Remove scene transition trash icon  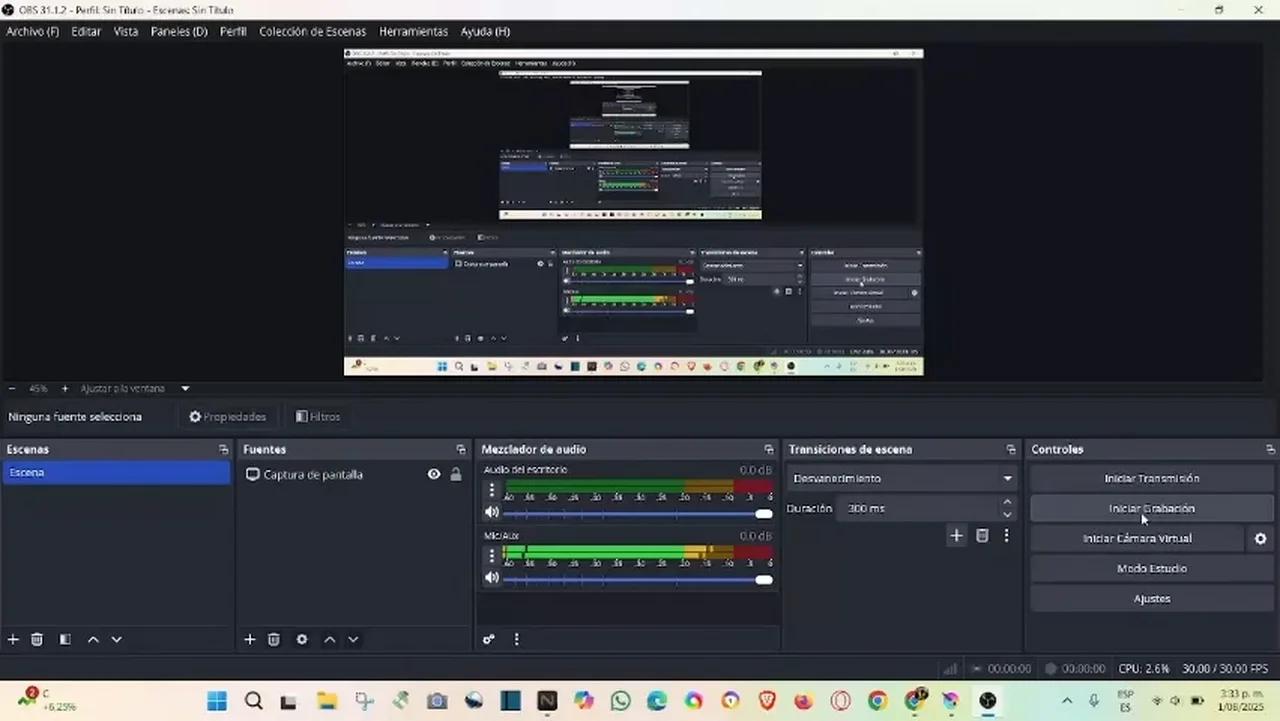(x=982, y=536)
